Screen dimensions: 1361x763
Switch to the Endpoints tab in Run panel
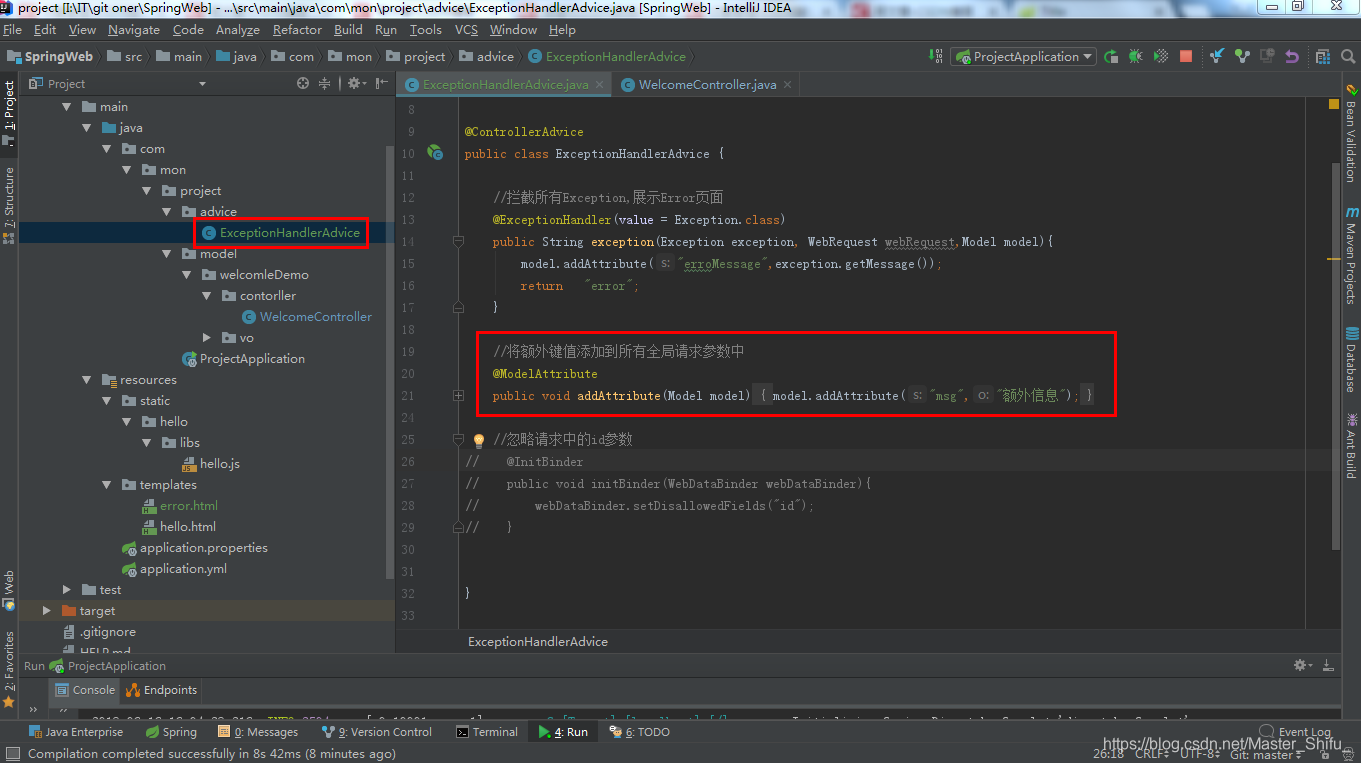point(161,690)
